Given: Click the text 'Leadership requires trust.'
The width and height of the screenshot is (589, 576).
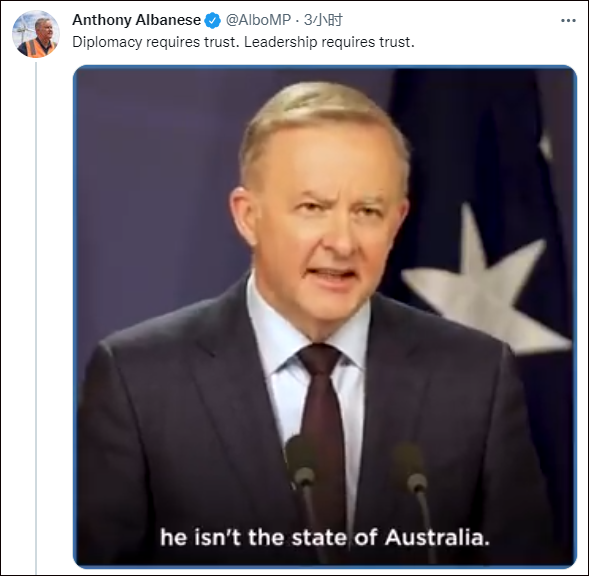Looking at the screenshot, I should [x=329, y=42].
